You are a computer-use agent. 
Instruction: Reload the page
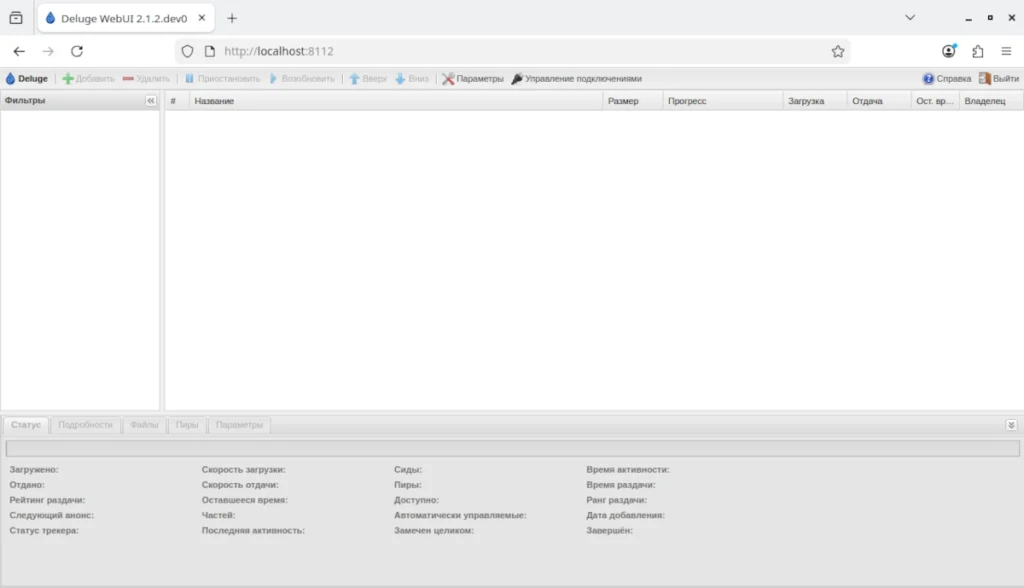pos(77,51)
